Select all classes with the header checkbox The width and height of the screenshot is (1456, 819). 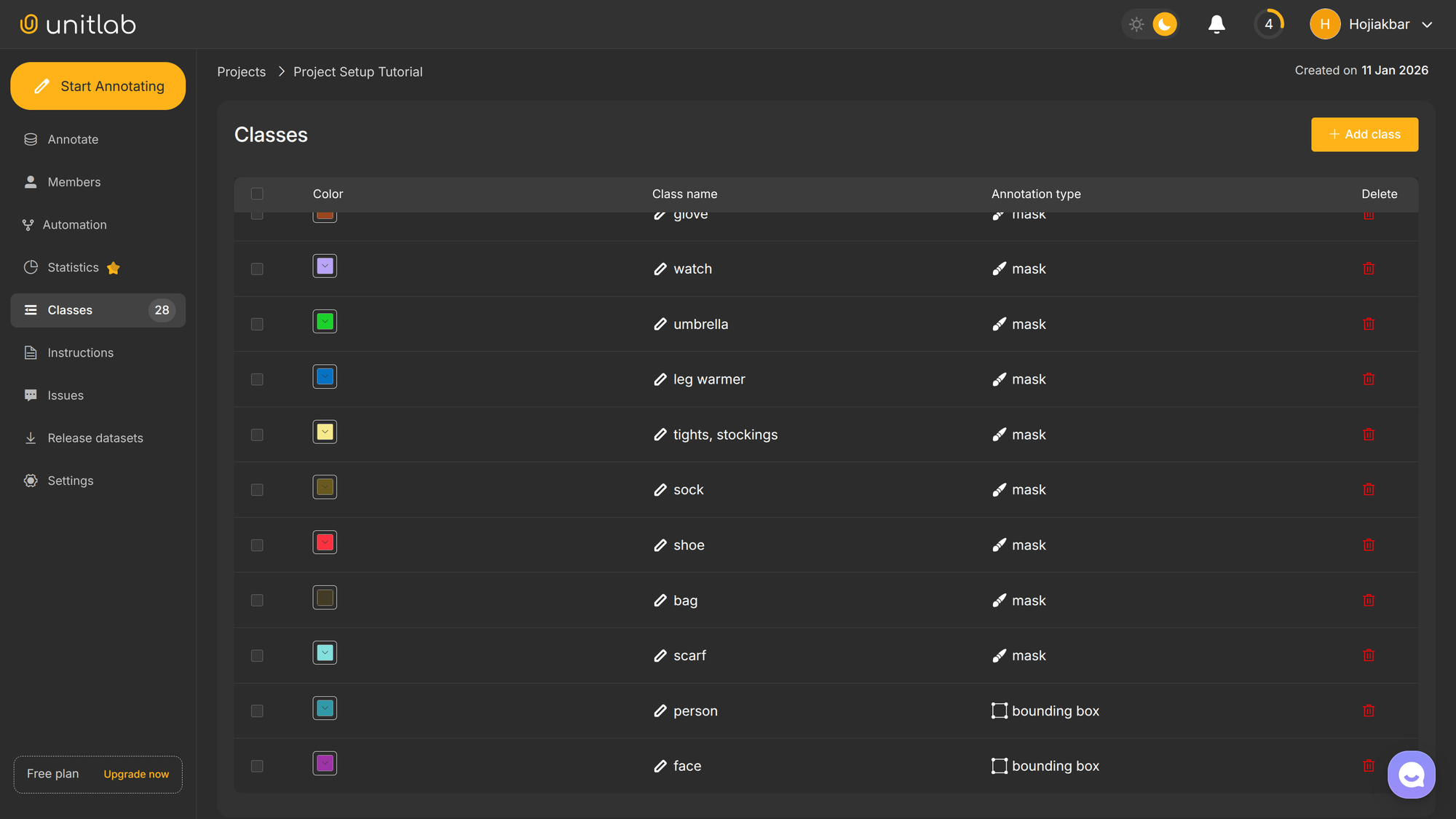point(256,194)
